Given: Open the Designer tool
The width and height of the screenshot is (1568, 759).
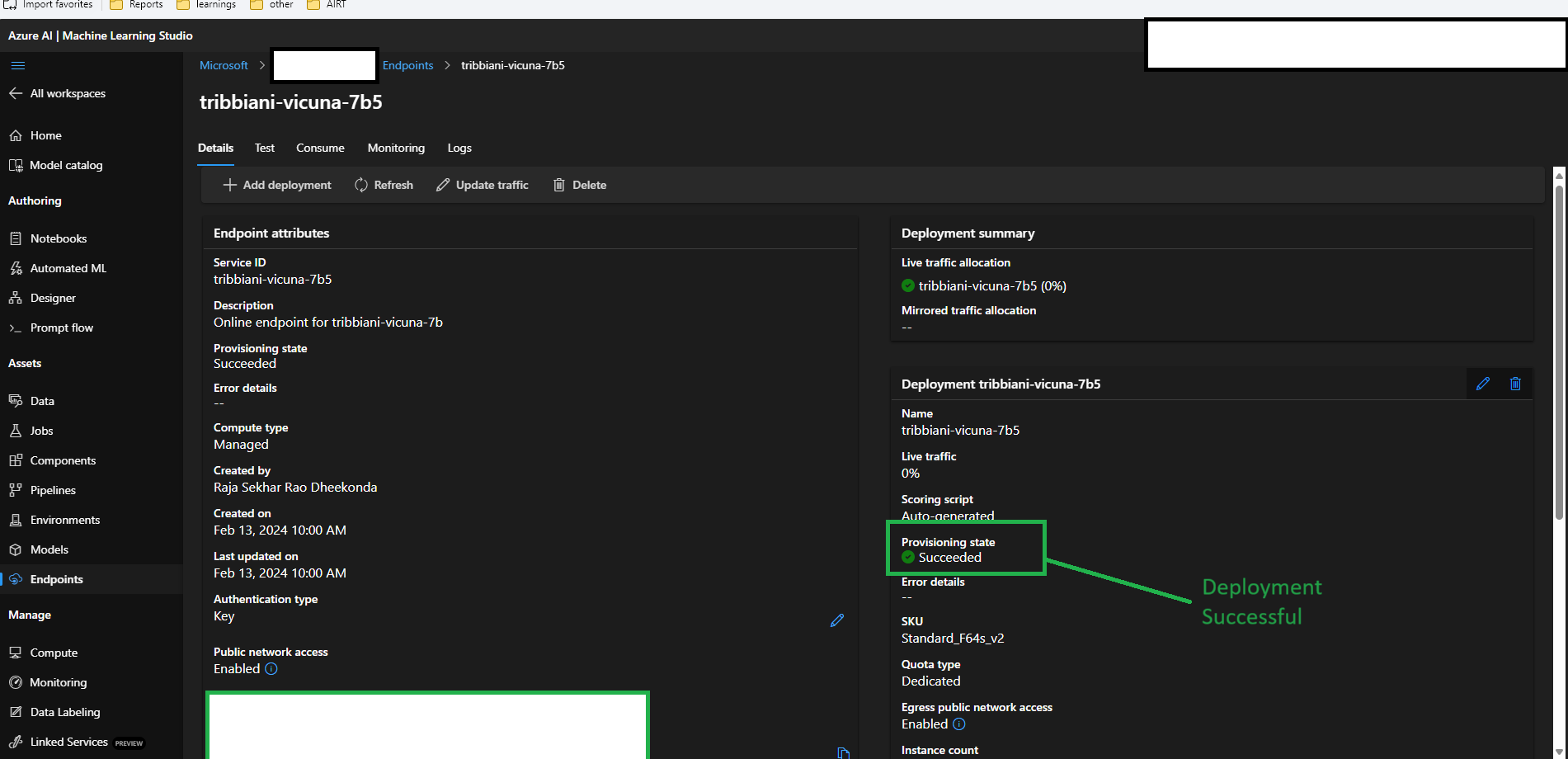Looking at the screenshot, I should tap(52, 298).
